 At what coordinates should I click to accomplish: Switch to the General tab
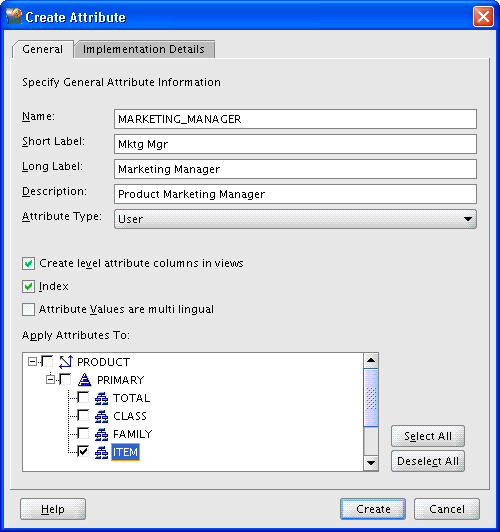[43, 49]
